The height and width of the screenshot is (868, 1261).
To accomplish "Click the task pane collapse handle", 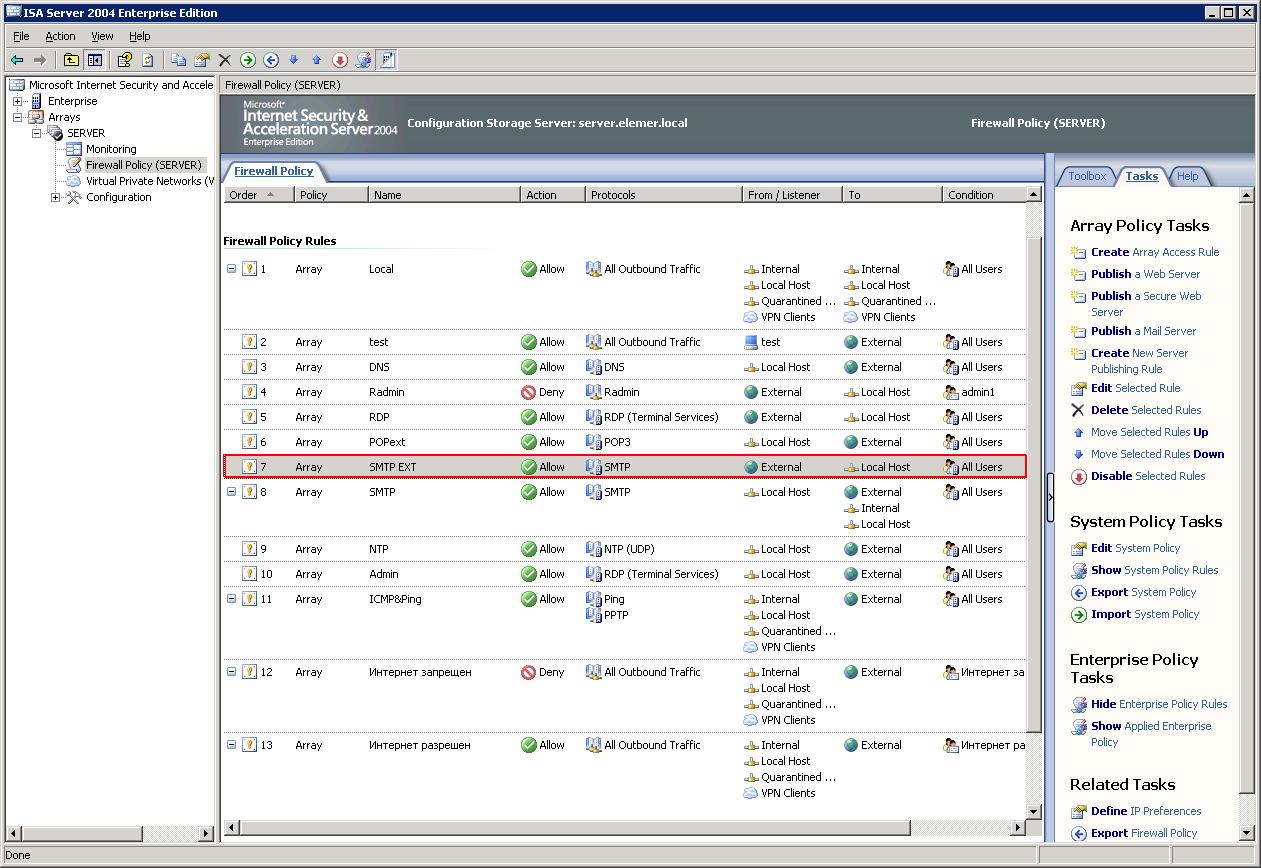I will pyautogui.click(x=1050, y=498).
